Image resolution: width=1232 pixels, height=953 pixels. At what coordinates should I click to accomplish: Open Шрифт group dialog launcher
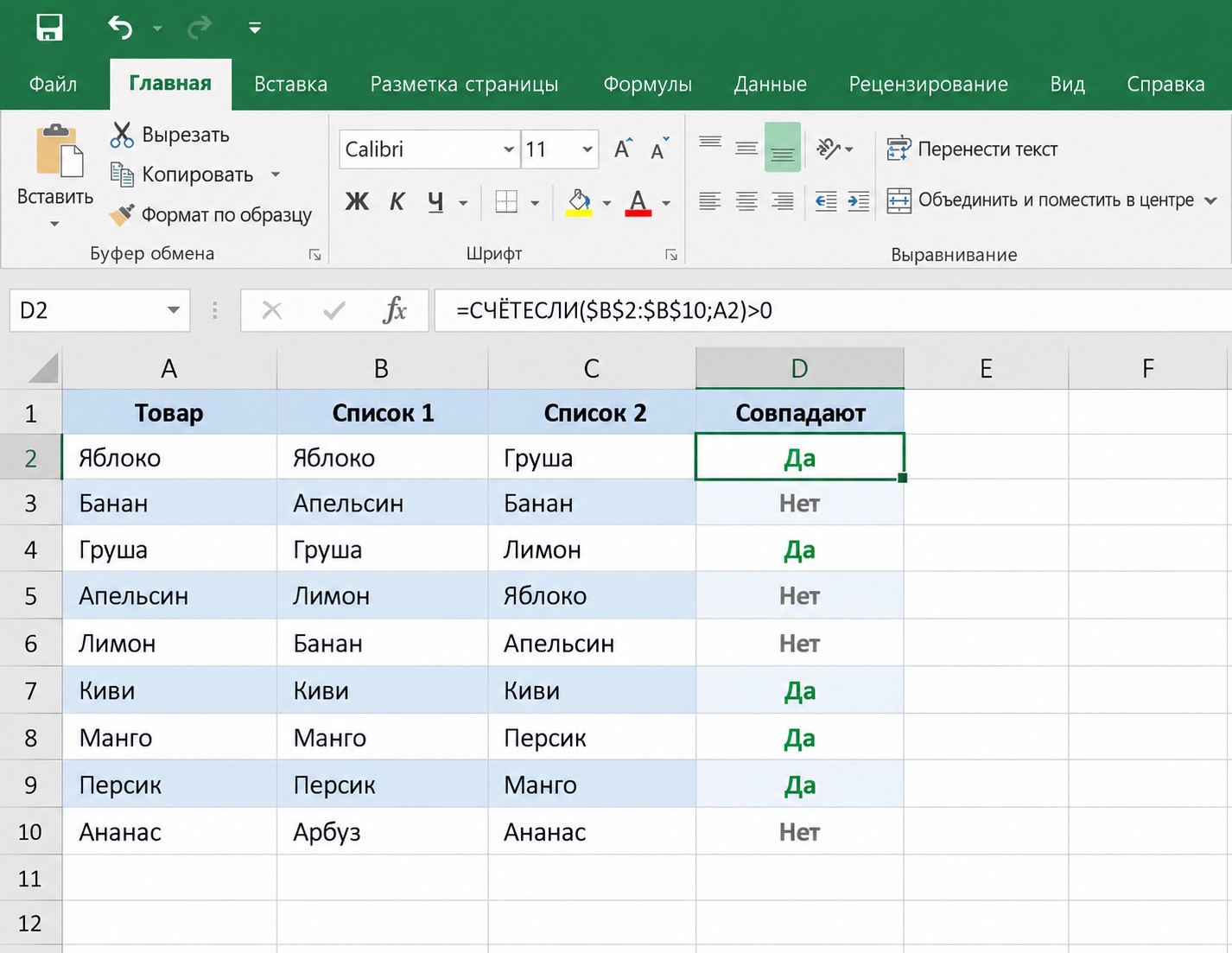[x=670, y=254]
